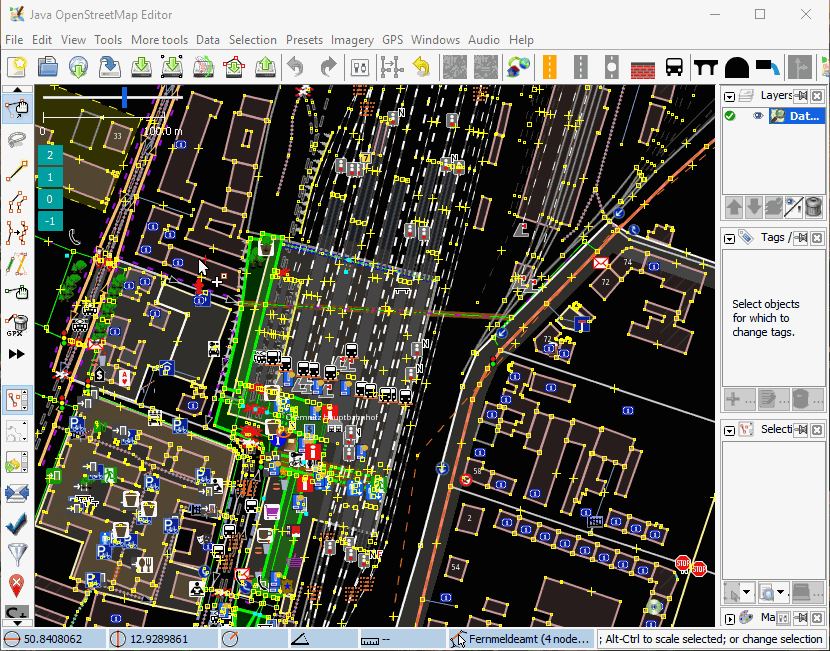Open the filter funnel panel
The image size is (830, 651).
point(16,554)
